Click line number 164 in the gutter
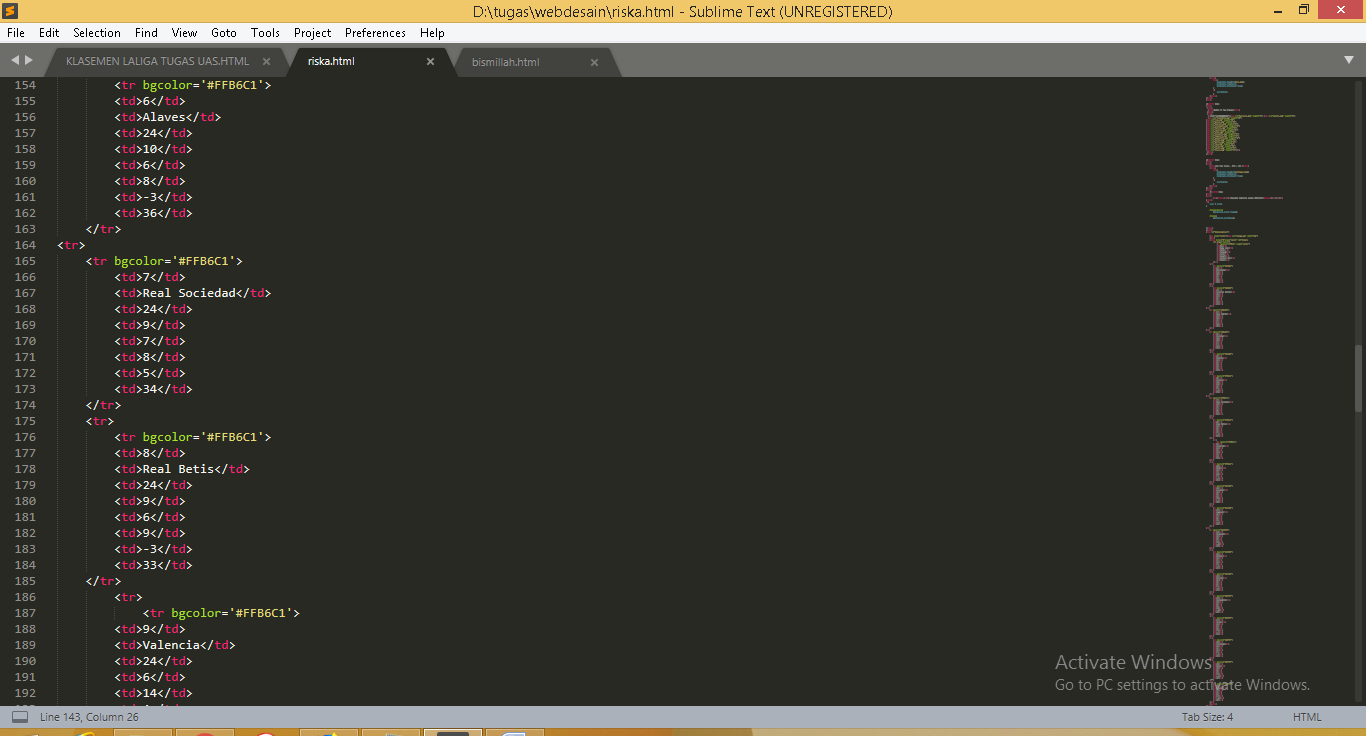 (24, 245)
